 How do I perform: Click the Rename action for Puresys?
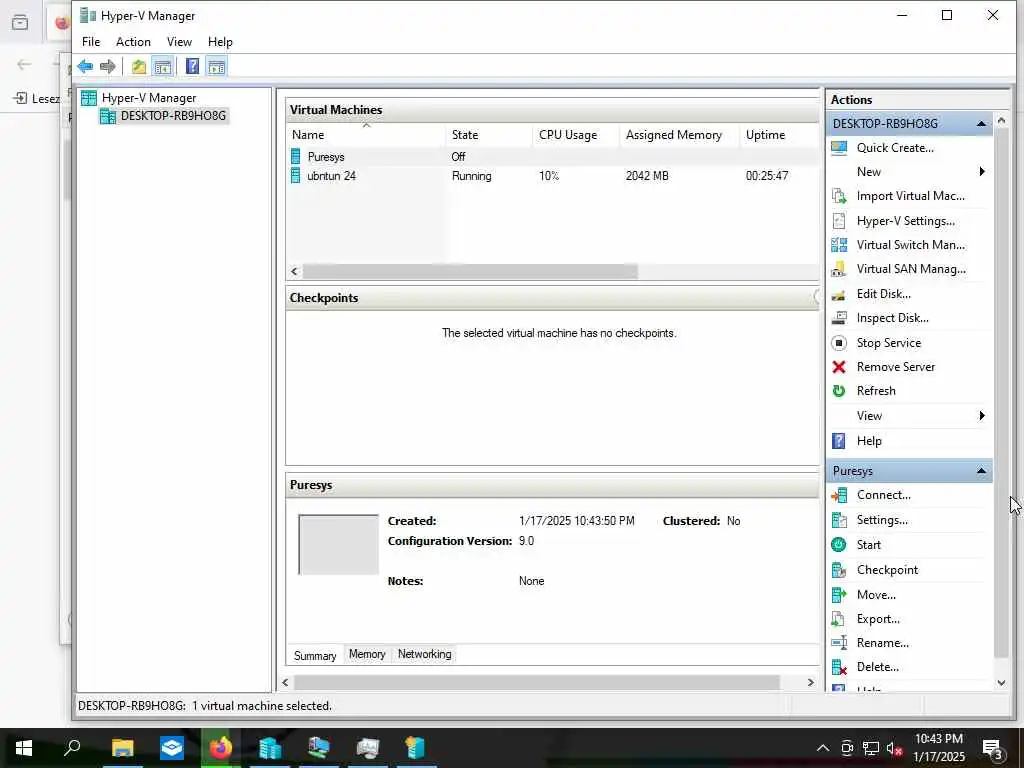[882, 643]
